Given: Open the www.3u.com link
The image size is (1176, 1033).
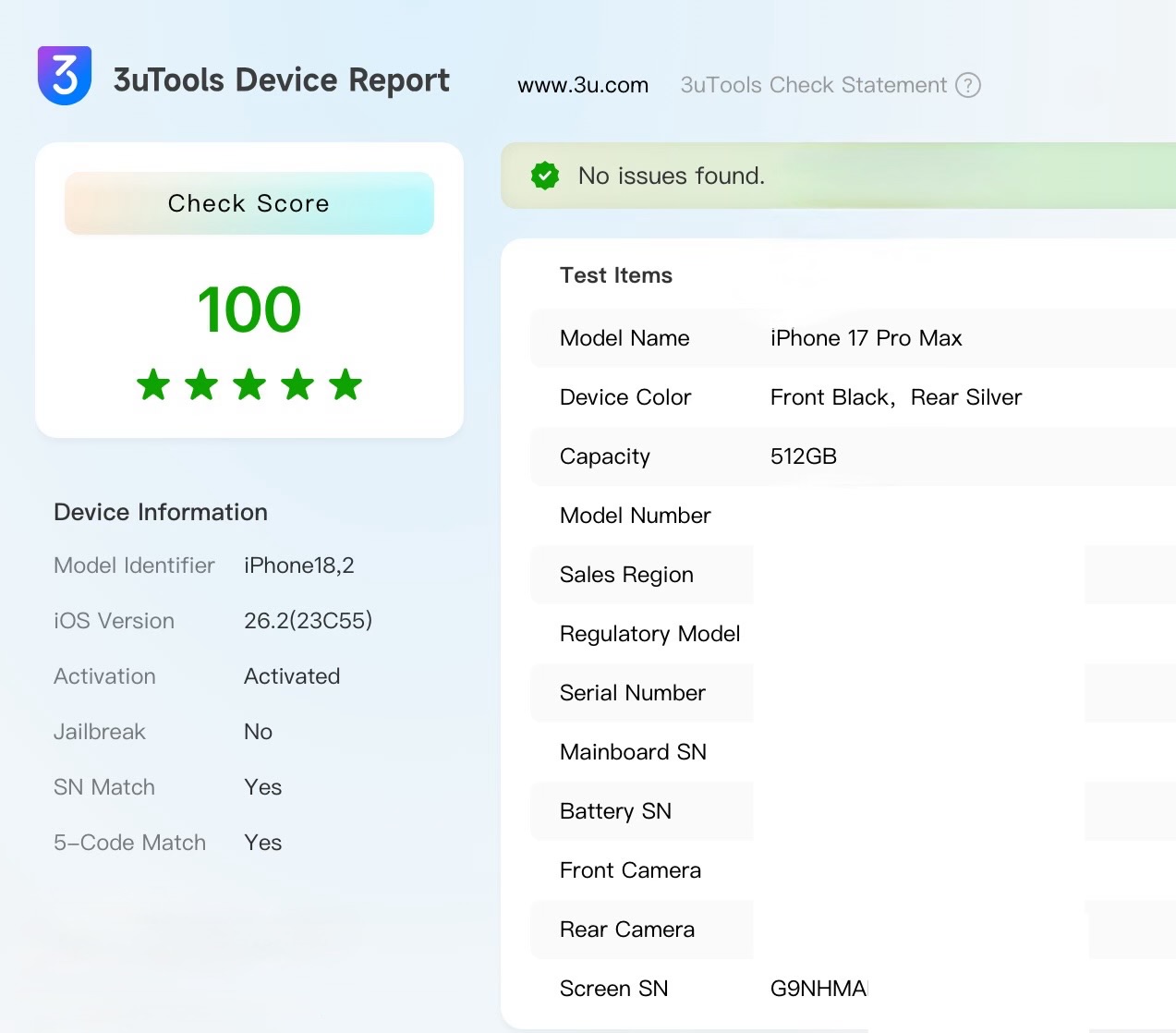Looking at the screenshot, I should pyautogui.click(x=583, y=85).
